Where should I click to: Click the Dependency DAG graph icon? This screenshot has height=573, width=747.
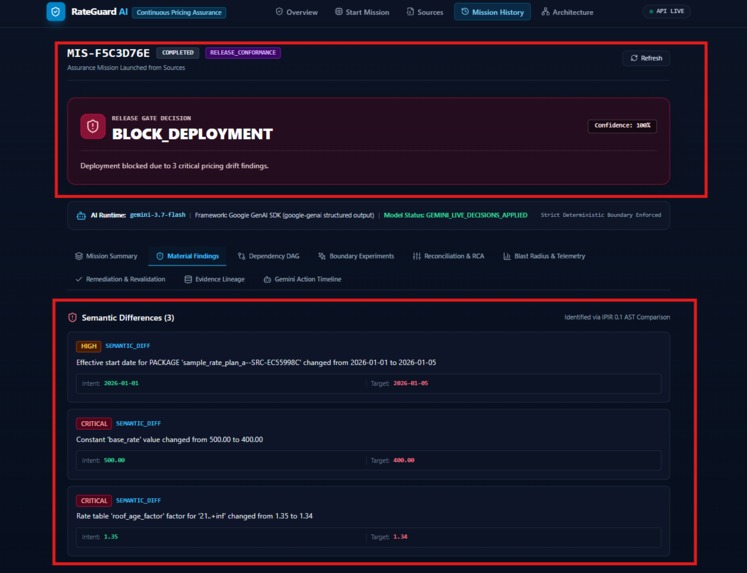coord(242,256)
